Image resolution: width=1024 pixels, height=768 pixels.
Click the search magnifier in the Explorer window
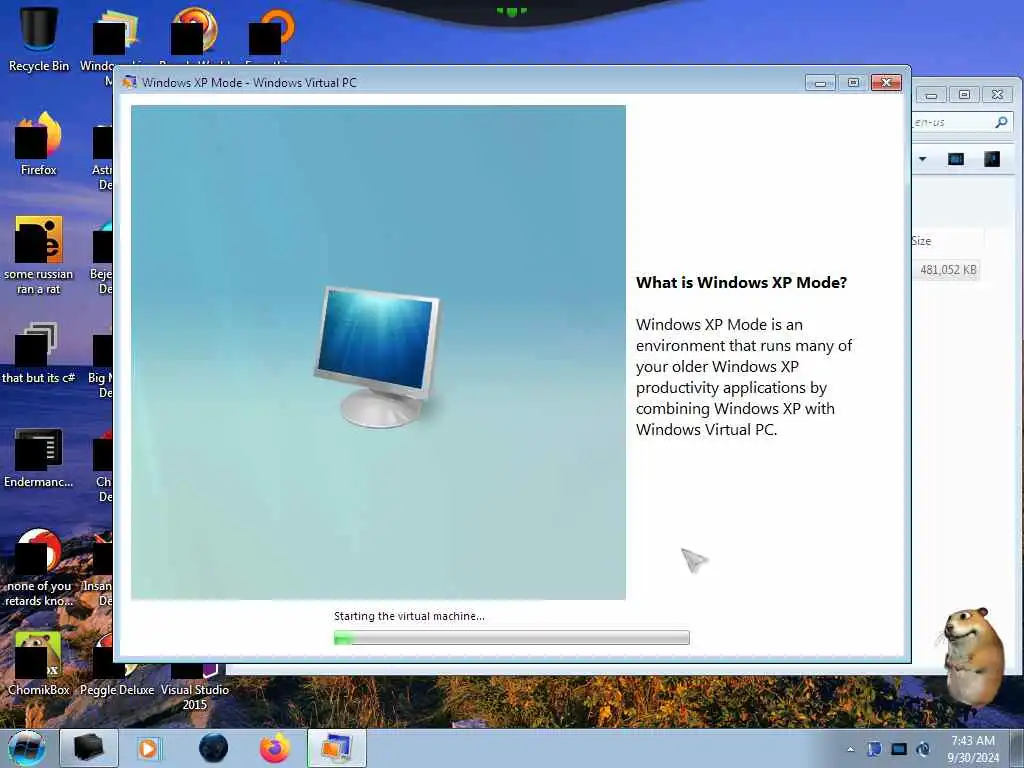(1000, 122)
